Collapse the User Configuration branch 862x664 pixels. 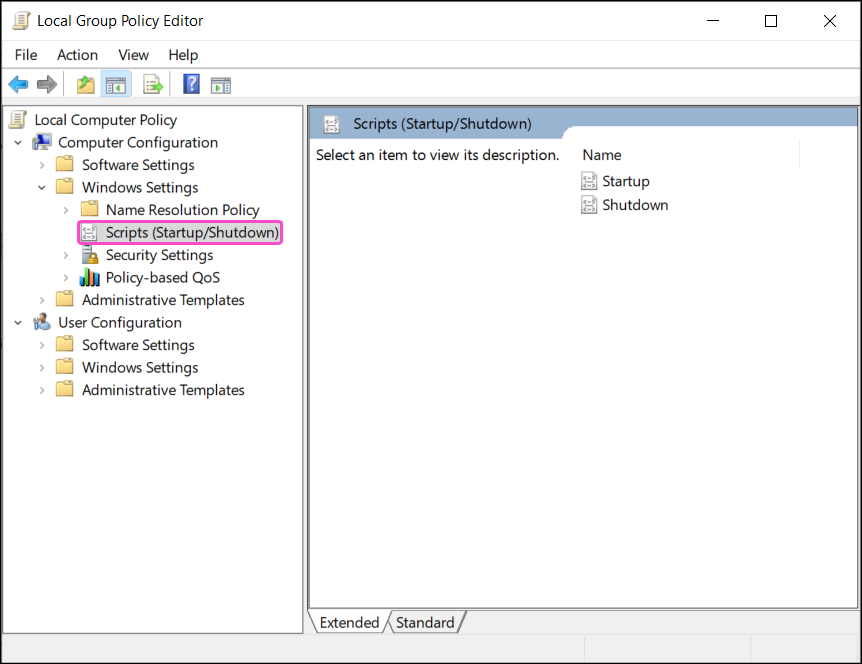(x=18, y=322)
